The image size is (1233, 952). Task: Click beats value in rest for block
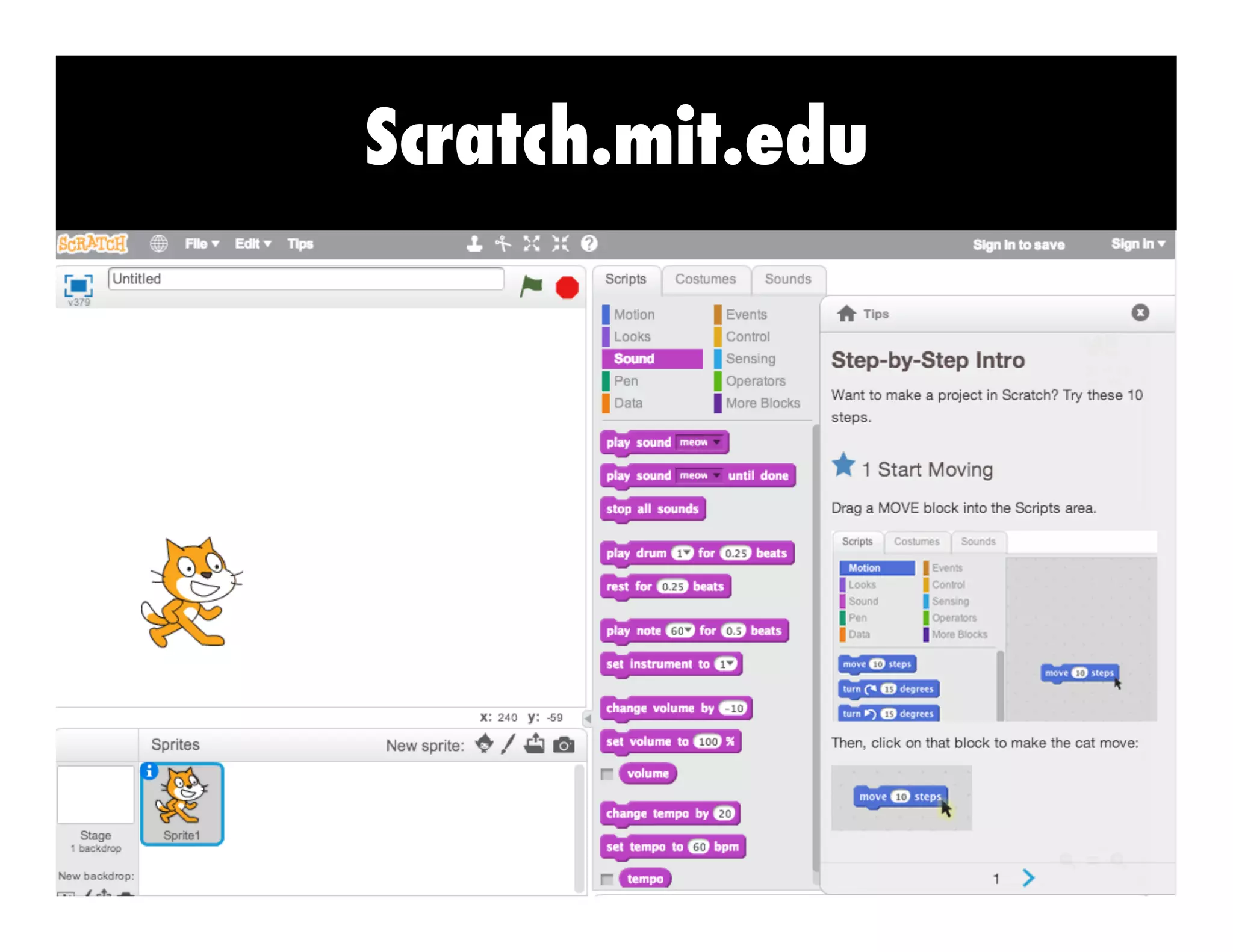pos(672,587)
